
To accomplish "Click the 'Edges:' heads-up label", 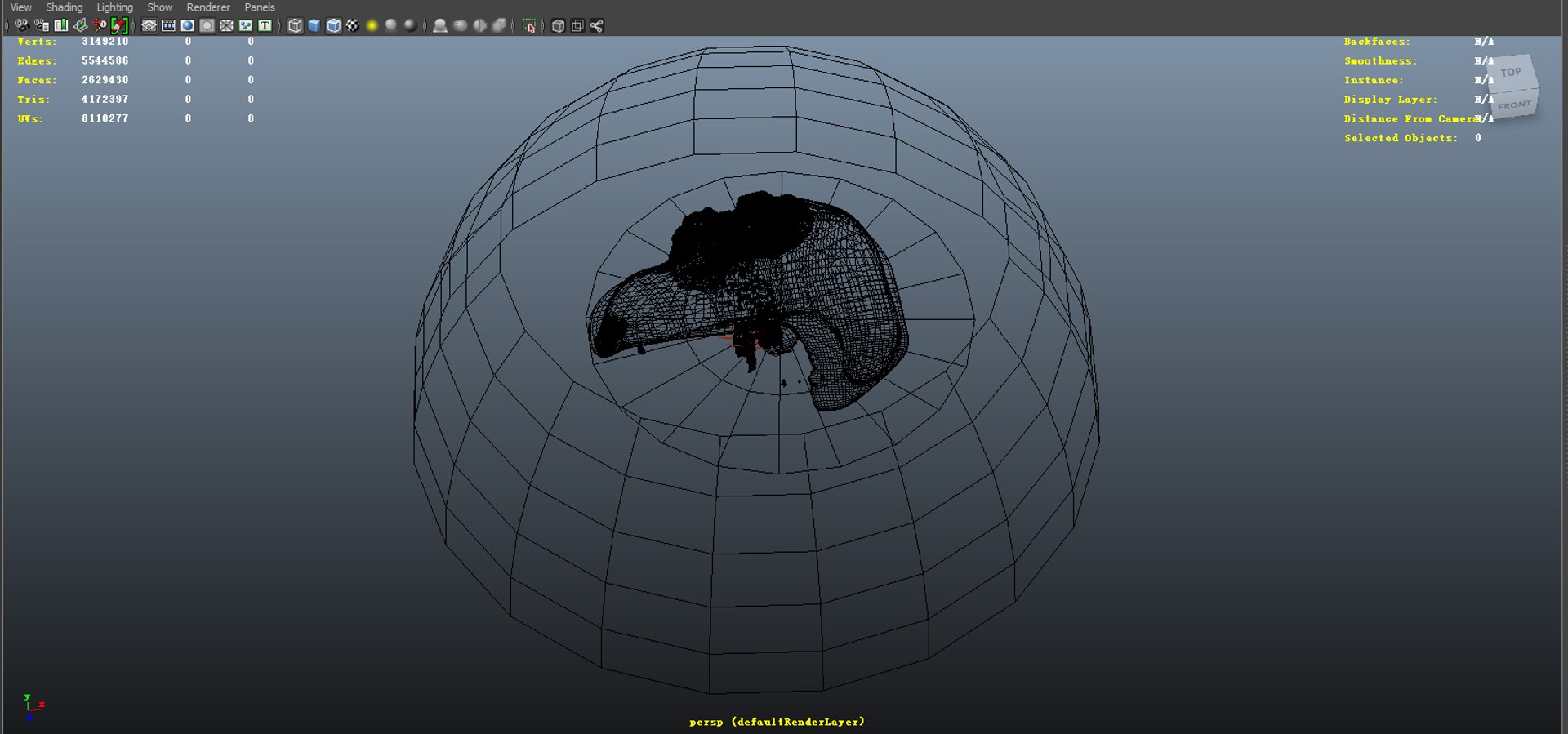I will [x=37, y=61].
